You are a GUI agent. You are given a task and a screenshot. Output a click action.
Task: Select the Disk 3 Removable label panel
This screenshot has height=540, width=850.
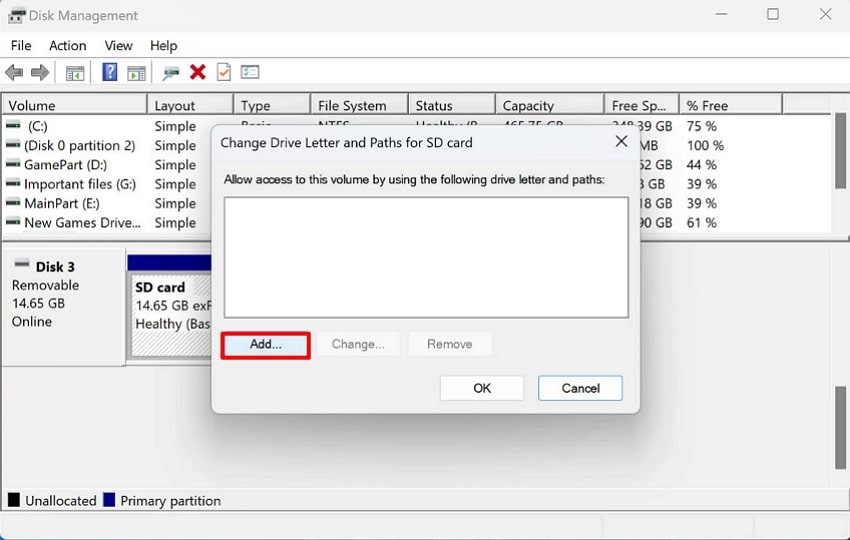pyautogui.click(x=64, y=307)
